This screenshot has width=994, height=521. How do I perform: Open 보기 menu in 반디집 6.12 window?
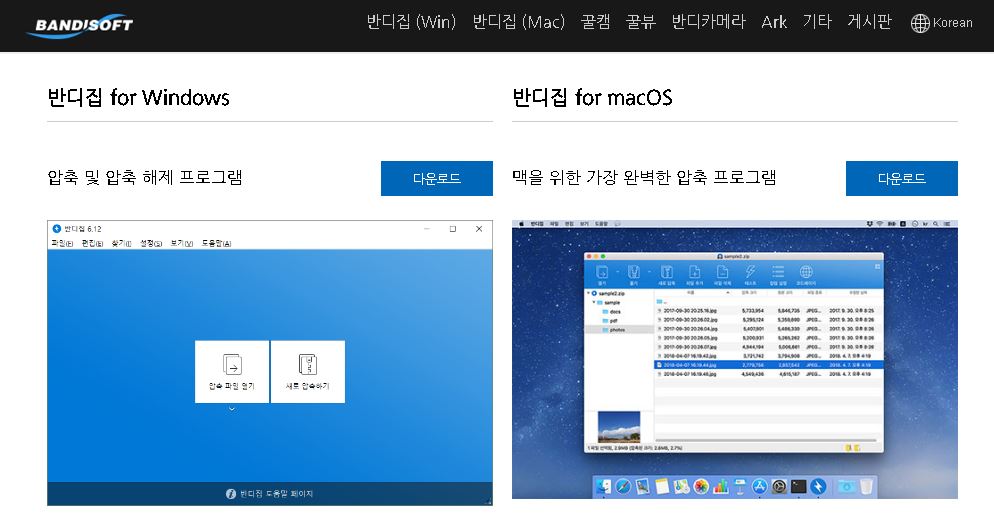point(181,243)
